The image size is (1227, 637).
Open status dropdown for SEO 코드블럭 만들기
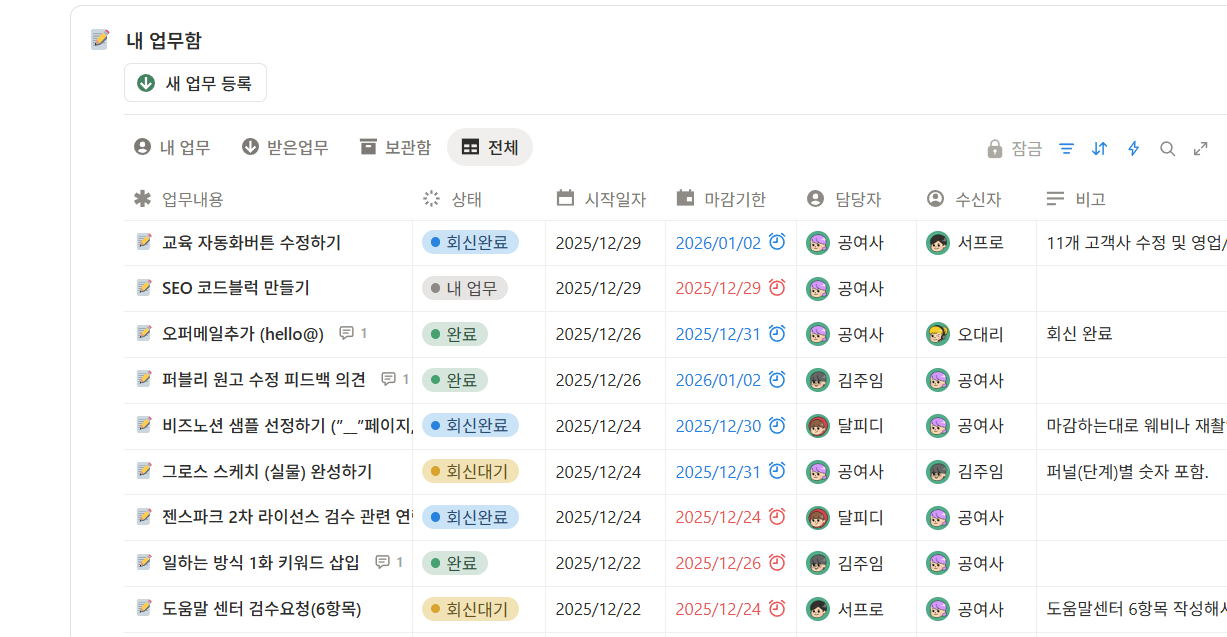(466, 288)
